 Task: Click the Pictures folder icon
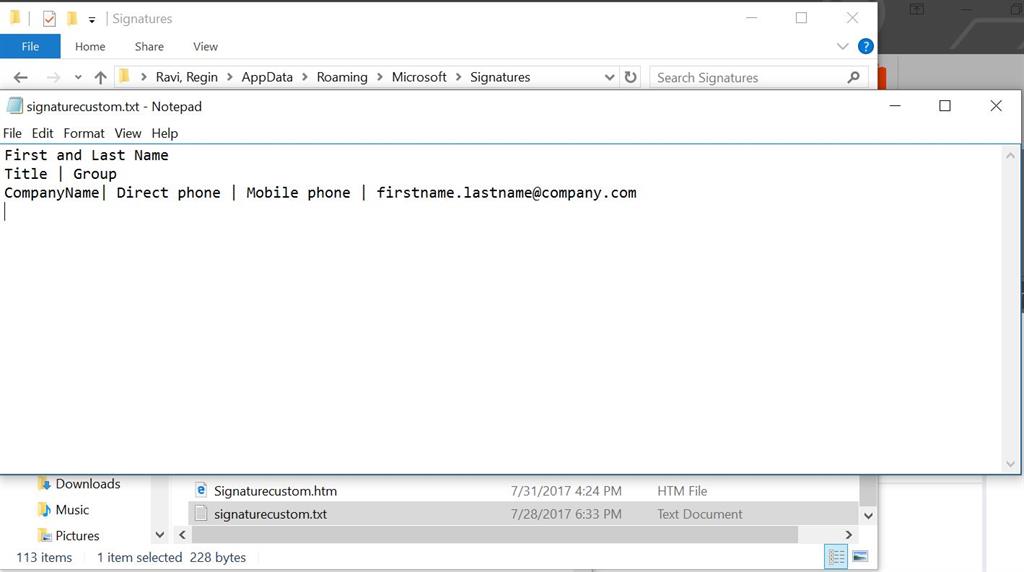[x=44, y=536]
